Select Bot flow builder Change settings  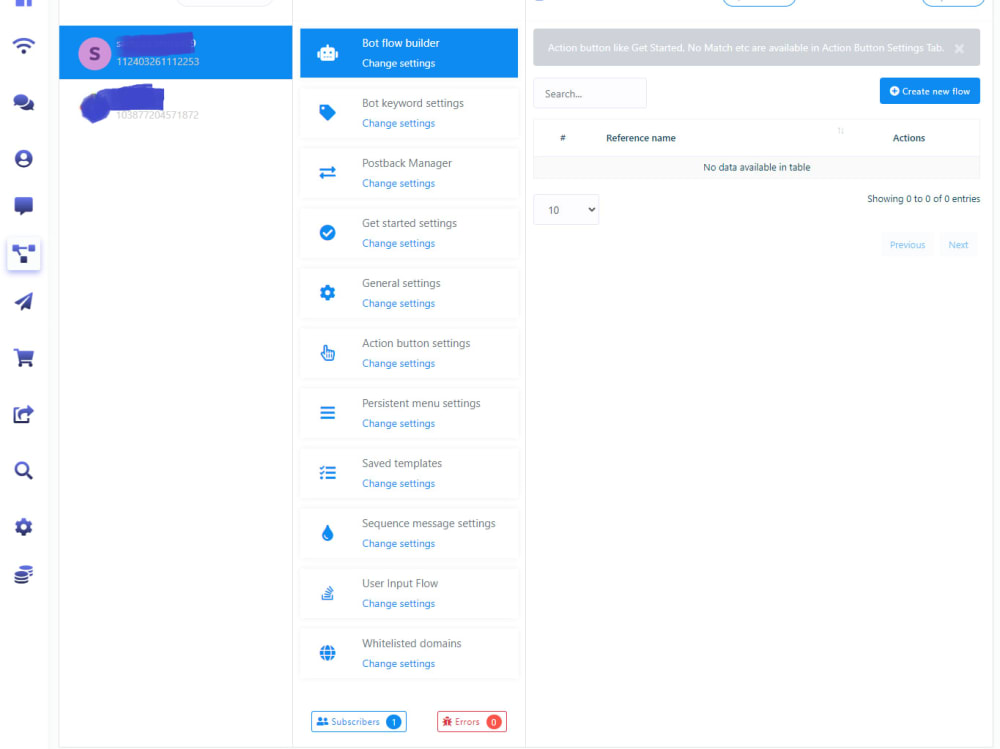coord(398,63)
